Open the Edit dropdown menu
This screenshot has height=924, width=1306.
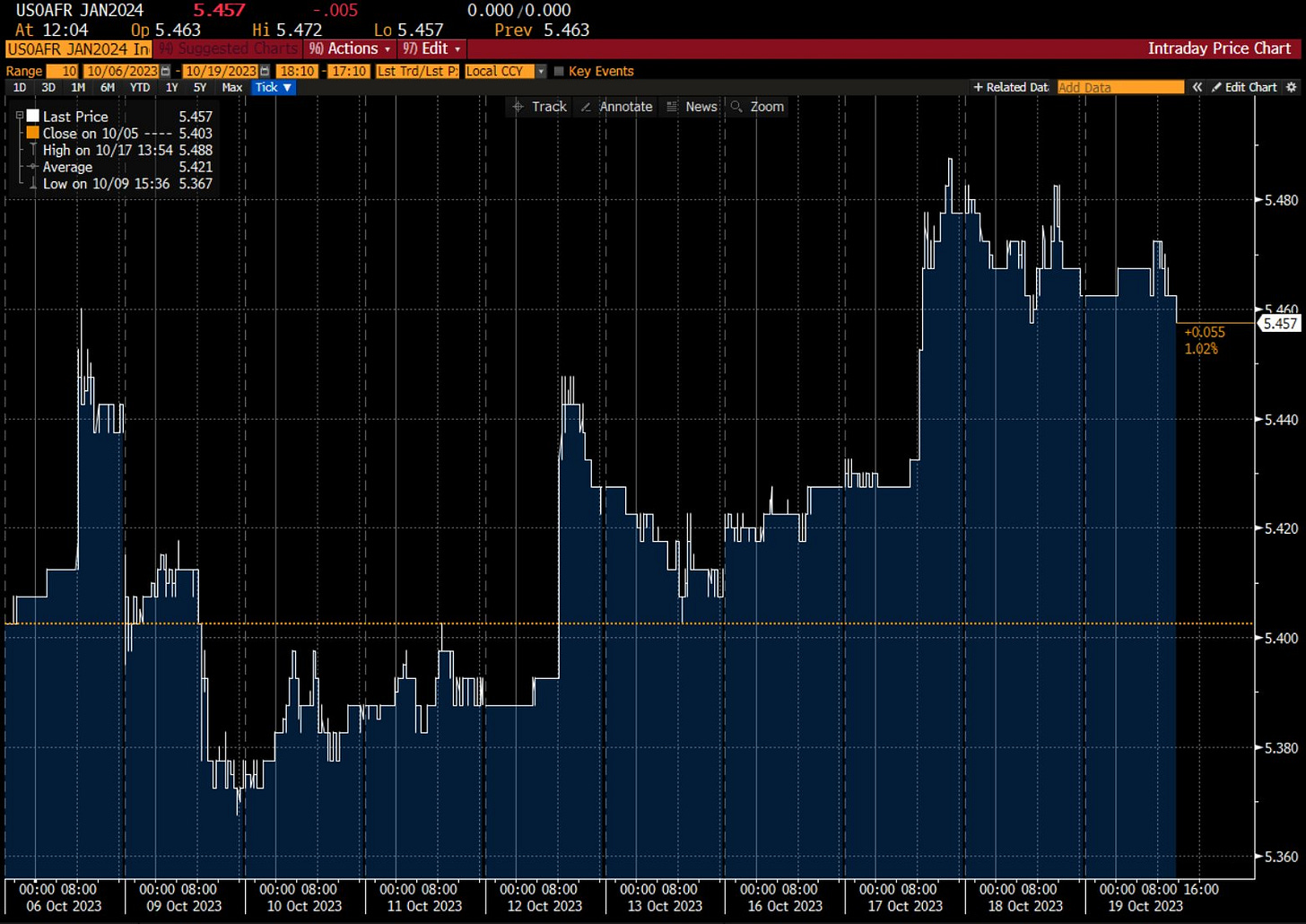431,48
